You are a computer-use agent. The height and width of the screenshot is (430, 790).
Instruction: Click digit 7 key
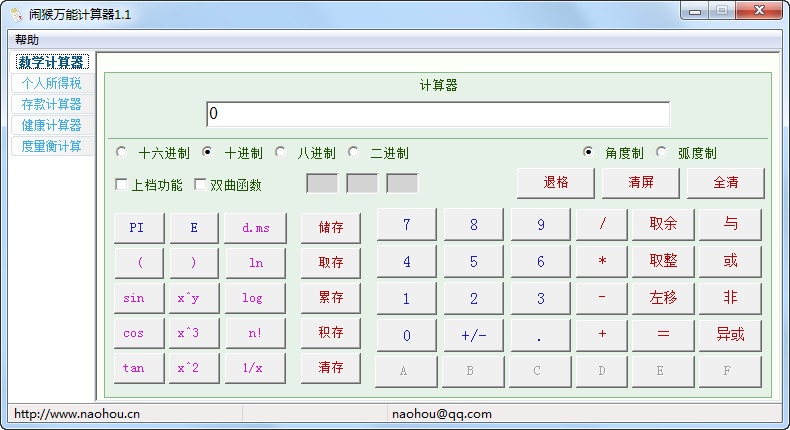[407, 225]
